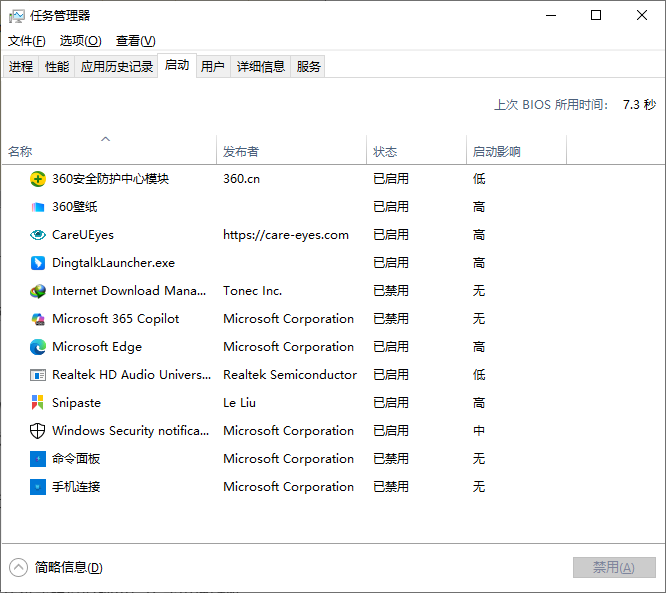Click the Windows Security shield icon
Image resolution: width=666 pixels, height=593 pixels.
coord(38,431)
